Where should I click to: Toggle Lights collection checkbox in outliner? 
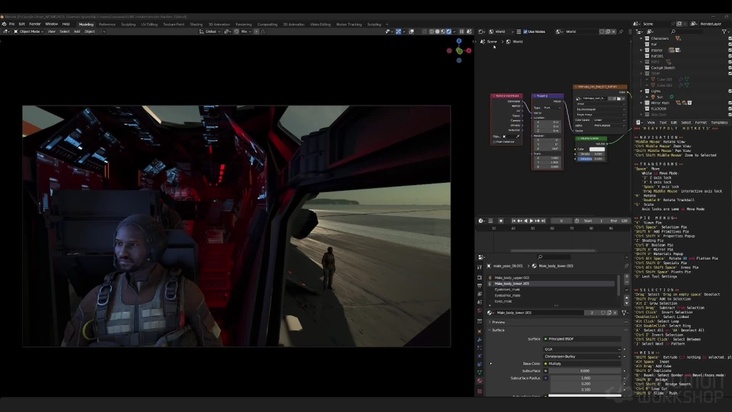click(x=730, y=91)
